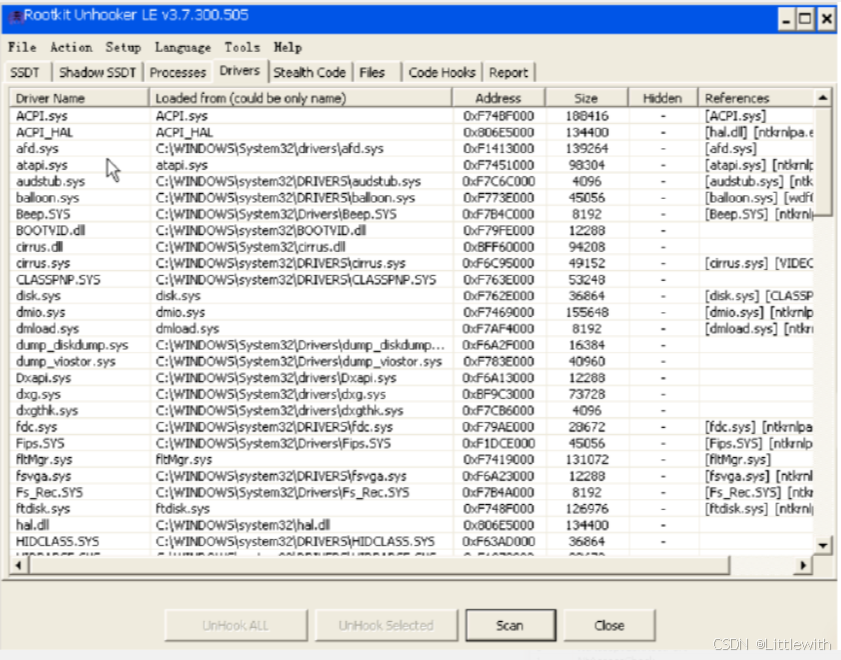
Task: Select the fdc.sys driver row
Action: pos(411,427)
